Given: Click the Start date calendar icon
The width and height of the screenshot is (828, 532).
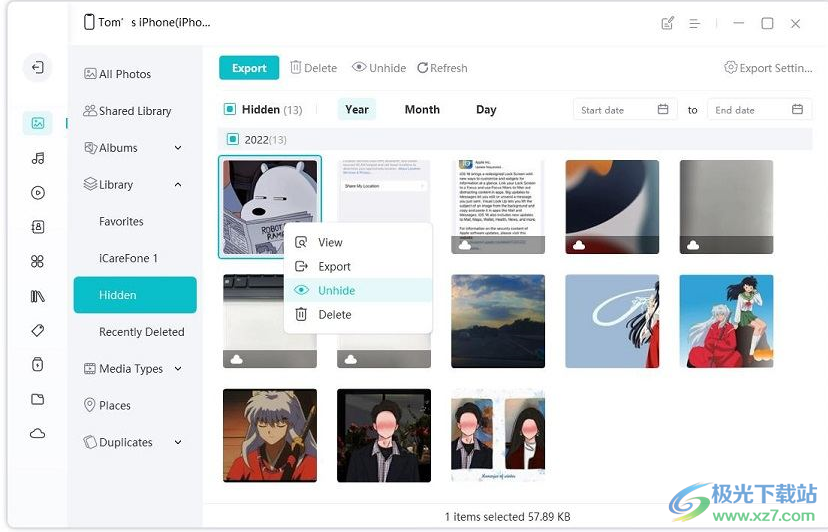Looking at the screenshot, I should [663, 109].
